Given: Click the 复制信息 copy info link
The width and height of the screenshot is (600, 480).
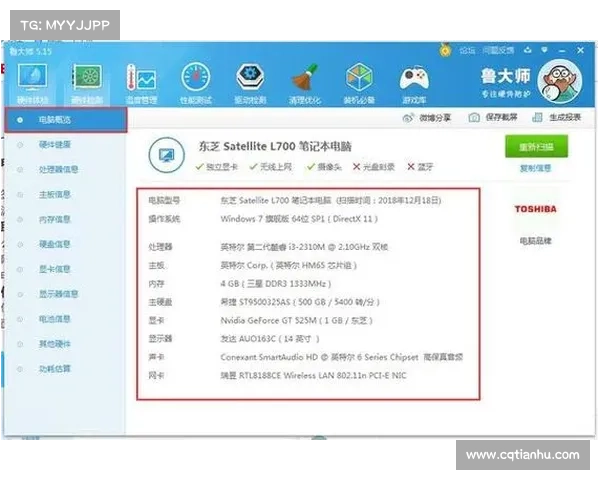Looking at the screenshot, I should pos(535,168).
